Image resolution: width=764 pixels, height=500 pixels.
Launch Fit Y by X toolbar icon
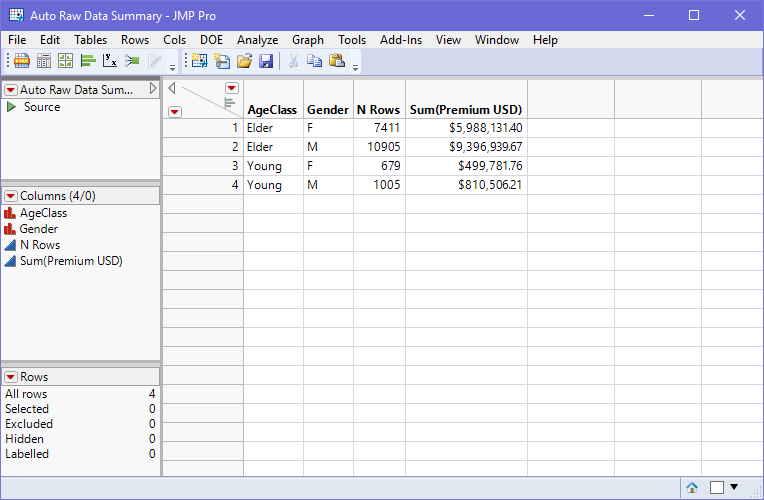pos(110,60)
